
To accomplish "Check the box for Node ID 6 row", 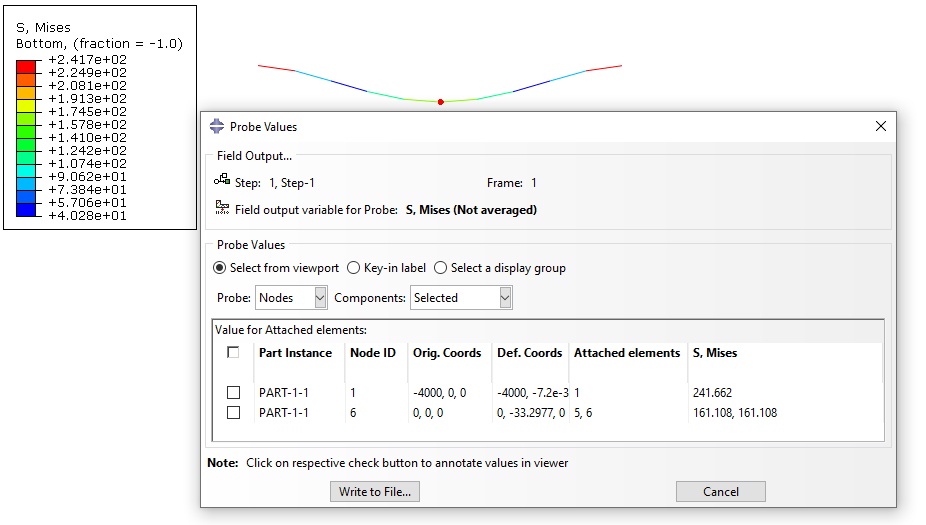I will pyautogui.click(x=234, y=413).
